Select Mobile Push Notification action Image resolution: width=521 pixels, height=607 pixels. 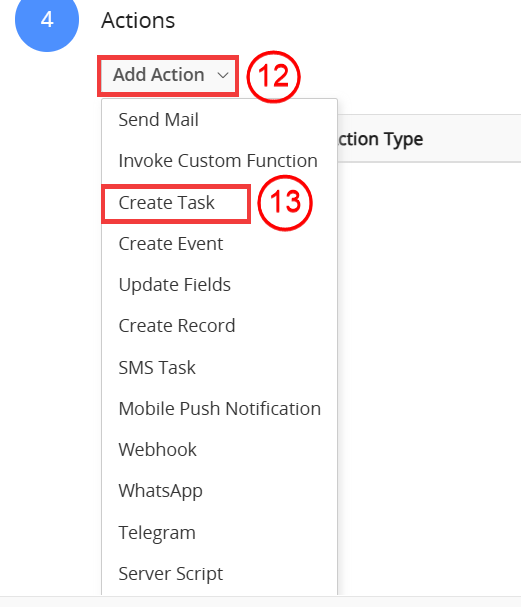[x=219, y=409]
